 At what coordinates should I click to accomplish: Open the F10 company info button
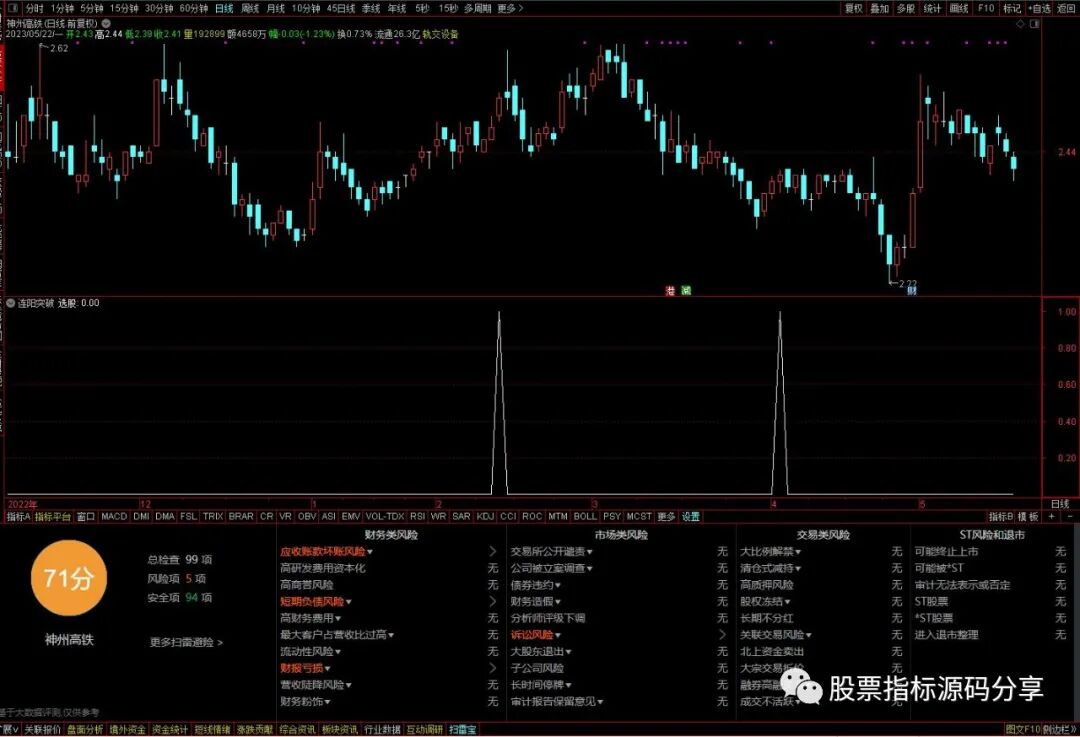tap(986, 8)
